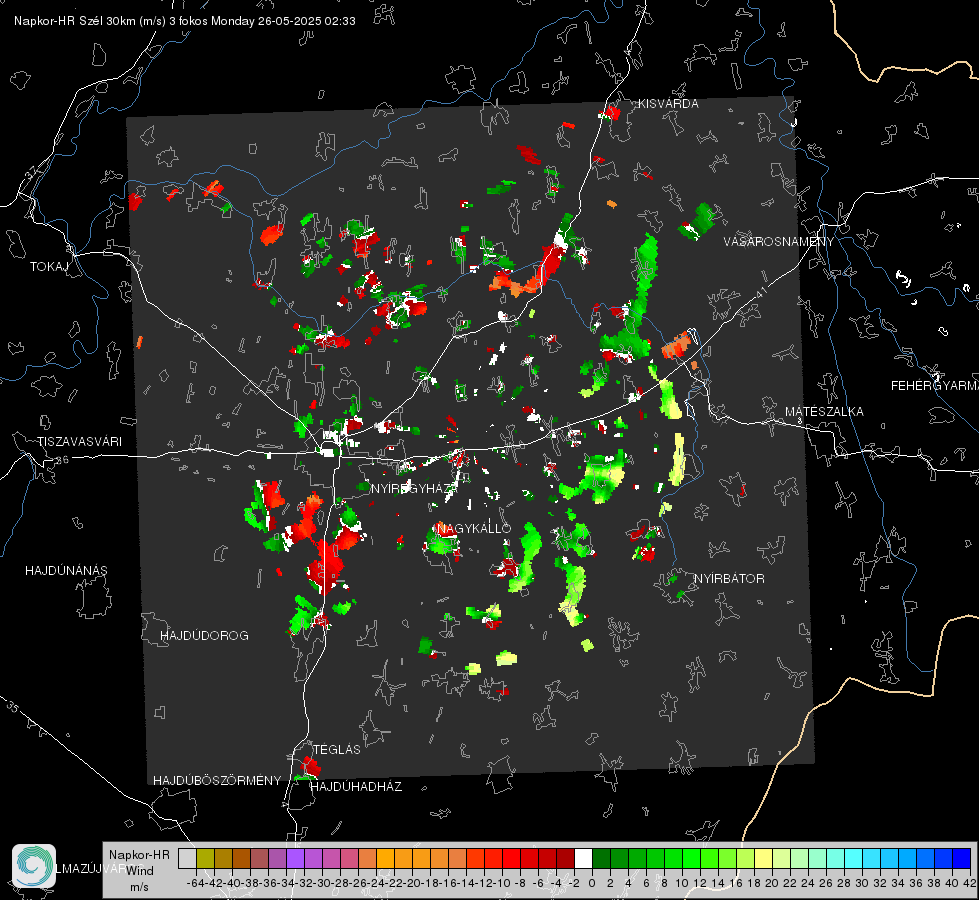979x900 pixels.
Task: Select the HAJDÚNÁNÁS label
Action: click(66, 570)
